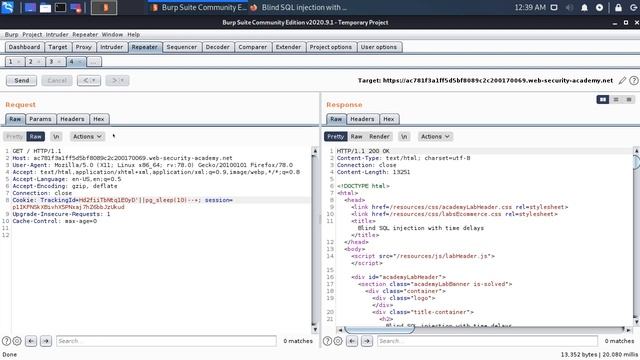Open the Help menu

(133, 35)
